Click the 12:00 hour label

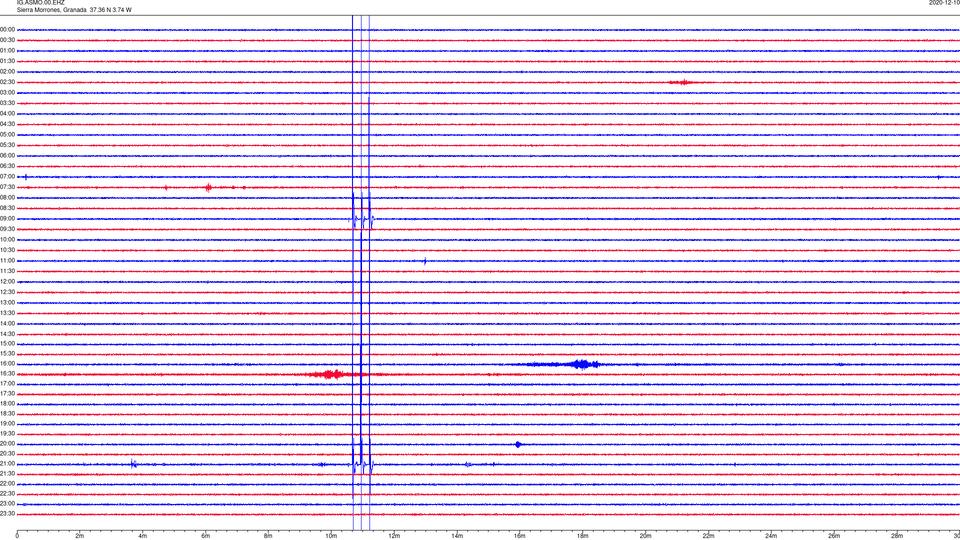[7, 282]
